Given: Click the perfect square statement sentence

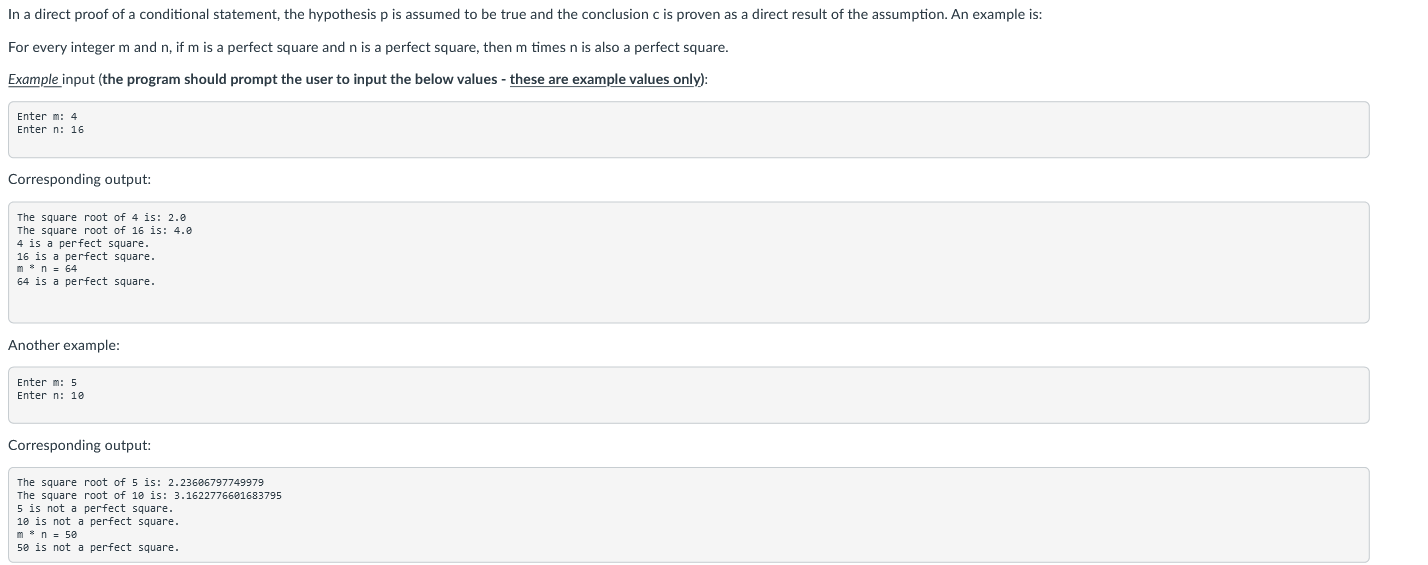Looking at the screenshot, I should pyautogui.click(x=368, y=48).
